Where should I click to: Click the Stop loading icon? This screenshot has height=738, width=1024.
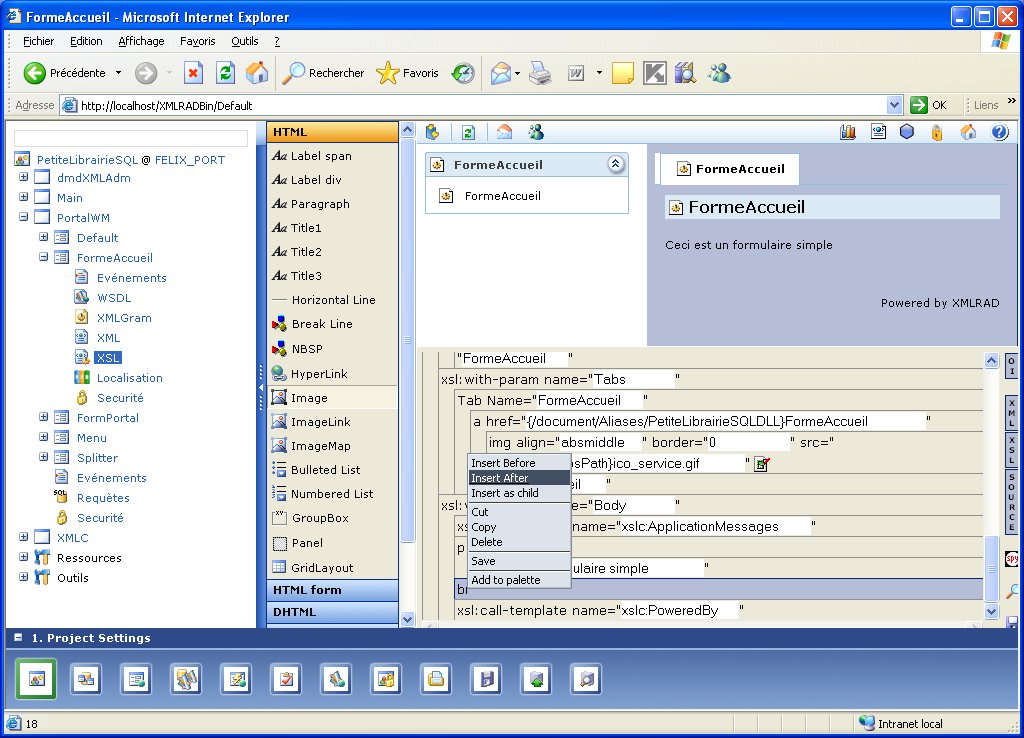(x=194, y=73)
